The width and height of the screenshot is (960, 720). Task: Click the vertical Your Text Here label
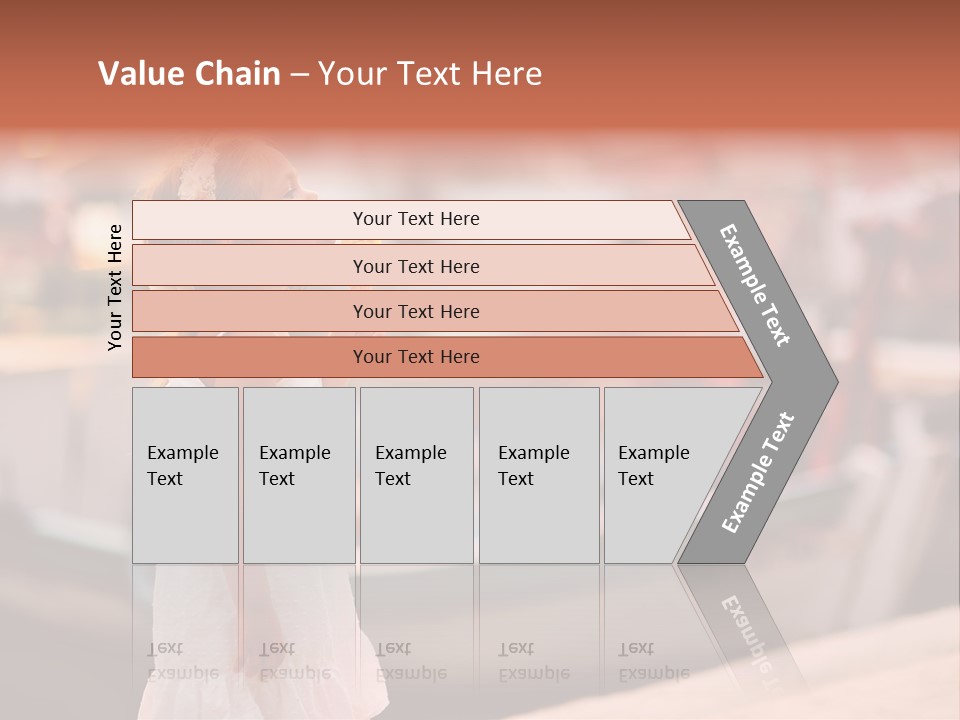click(x=115, y=287)
